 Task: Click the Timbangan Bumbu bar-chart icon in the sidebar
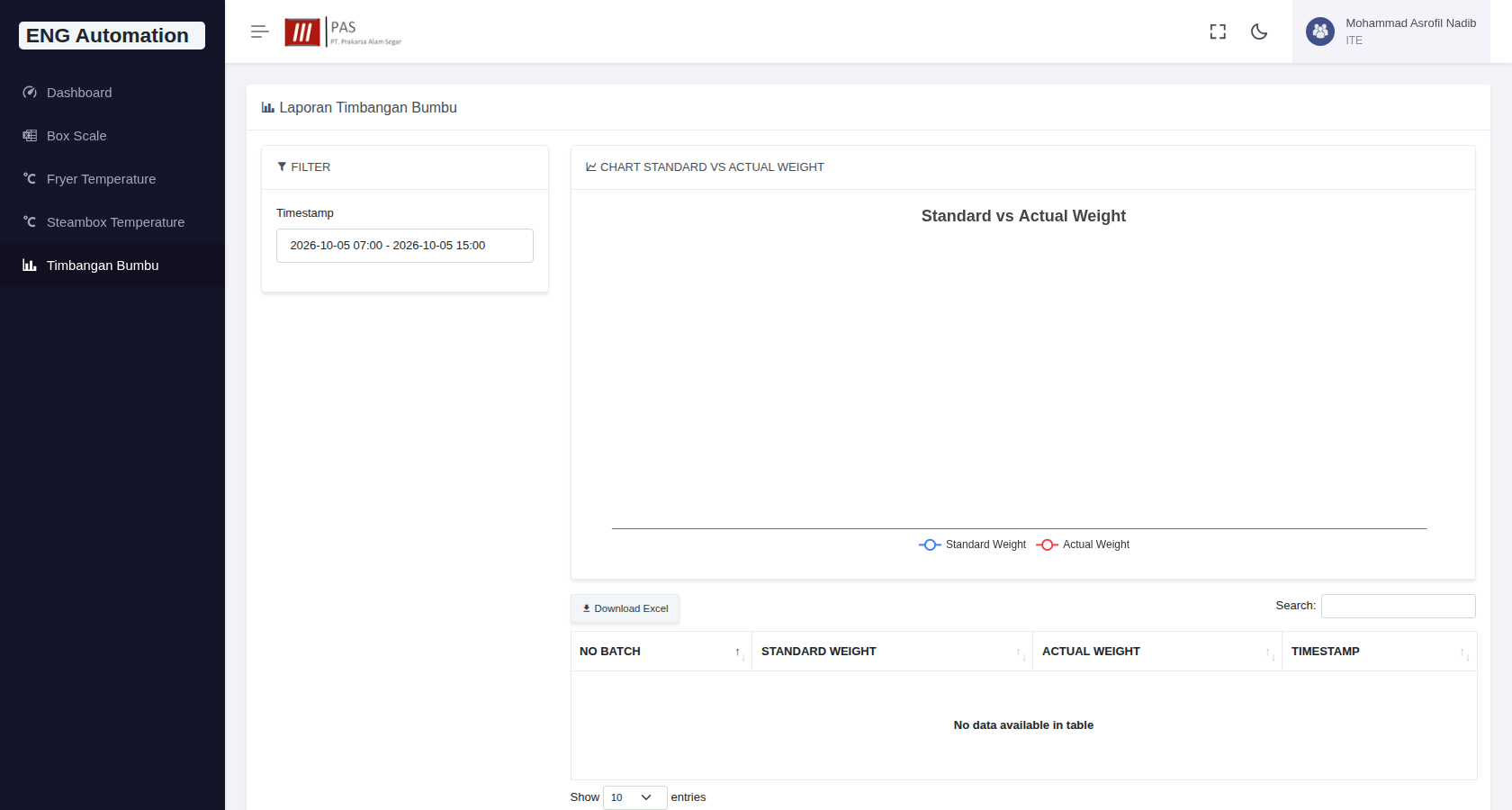point(30,265)
